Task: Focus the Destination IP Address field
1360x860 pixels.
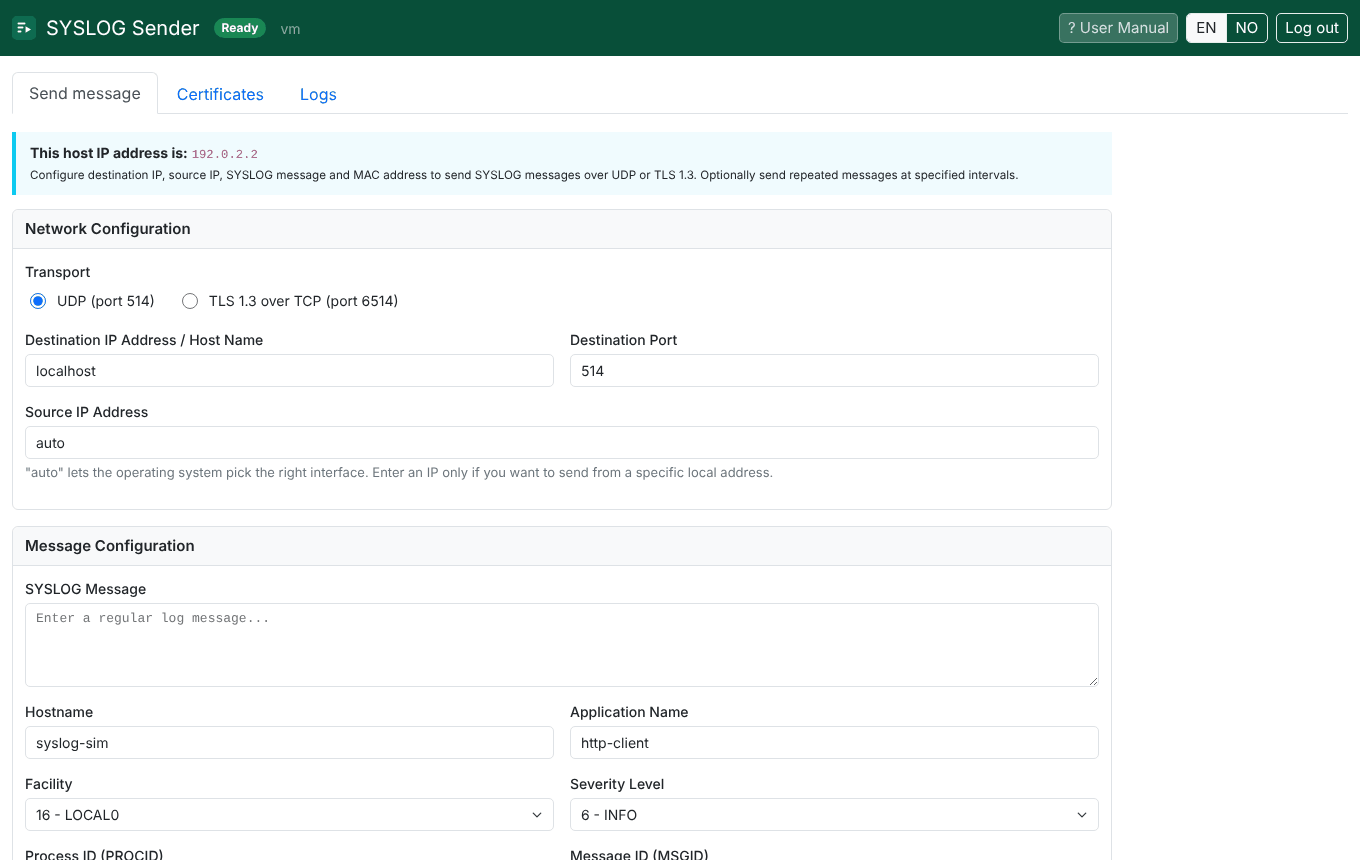Action: point(289,371)
